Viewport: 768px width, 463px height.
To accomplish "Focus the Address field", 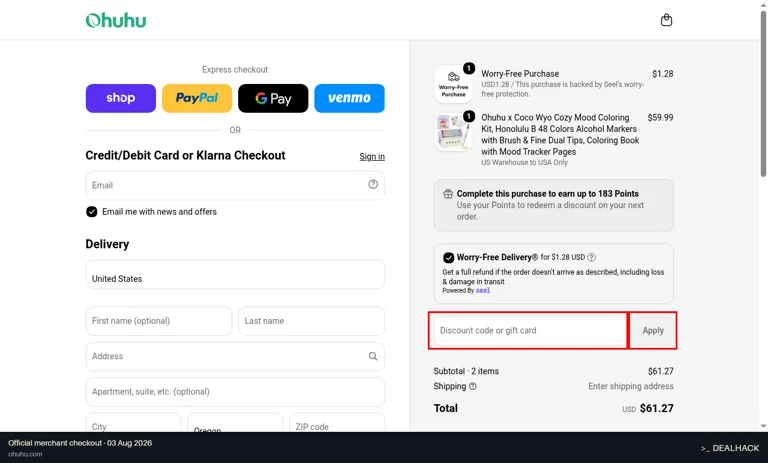I will (235, 356).
